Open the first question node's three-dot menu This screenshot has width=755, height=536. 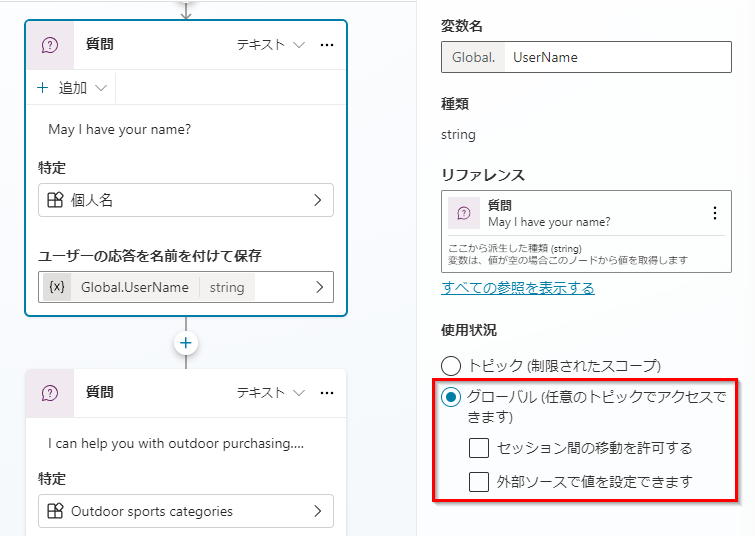[327, 45]
